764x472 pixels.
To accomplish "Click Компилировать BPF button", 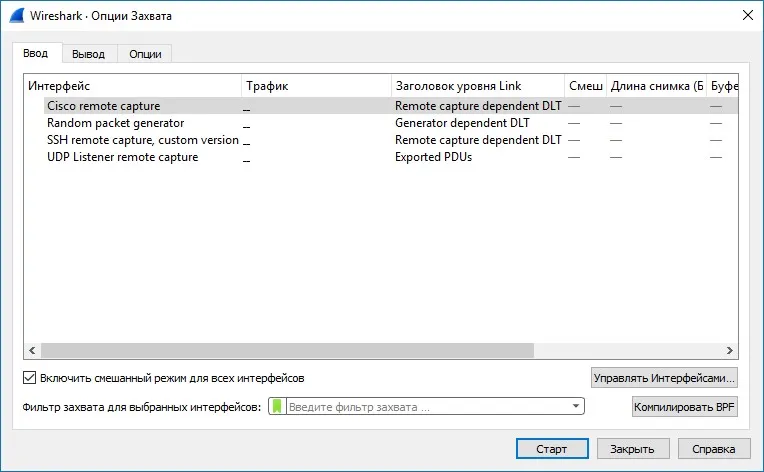I will point(685,407).
